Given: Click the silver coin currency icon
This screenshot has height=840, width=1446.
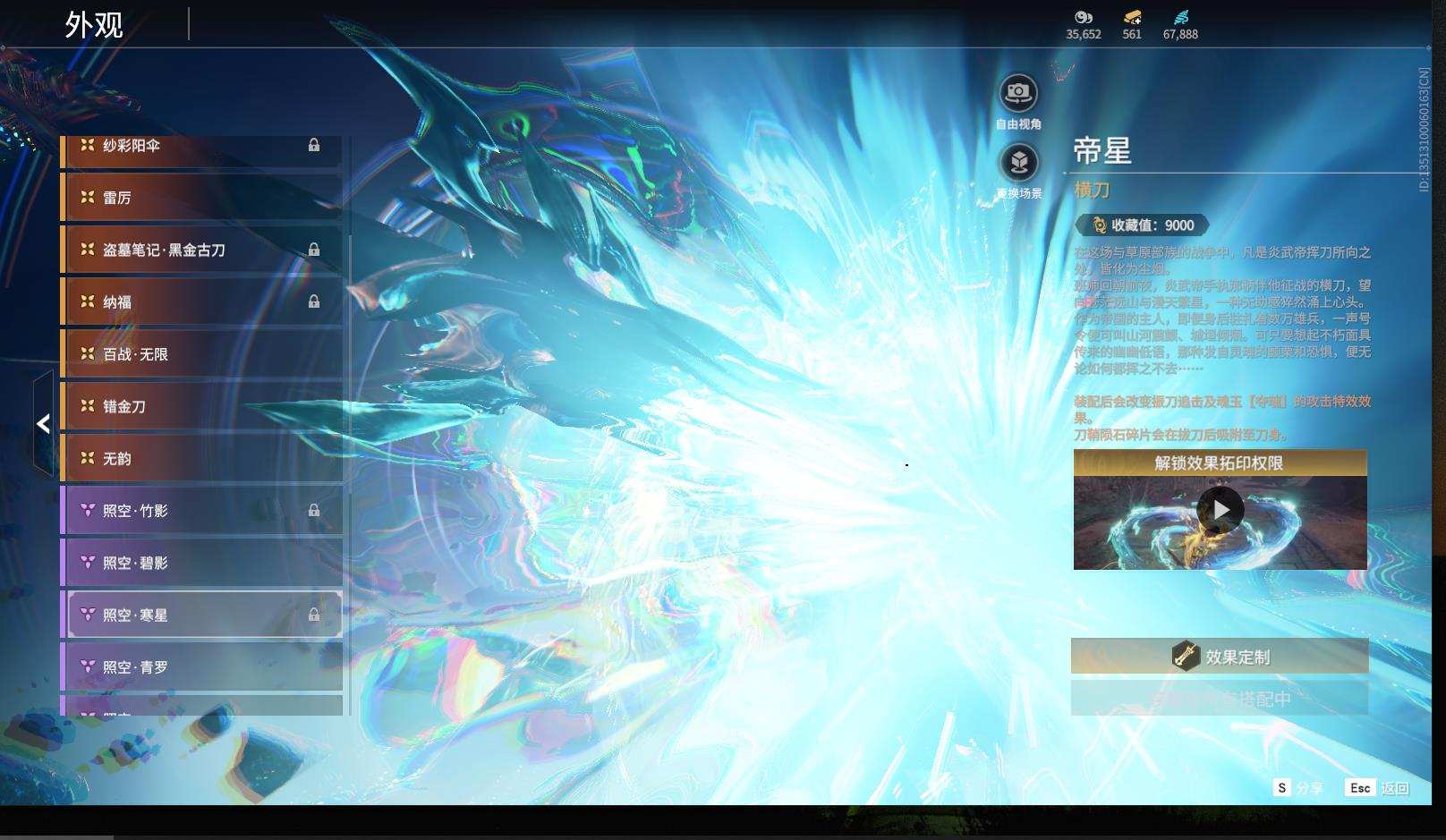Looking at the screenshot, I should point(1084,17).
